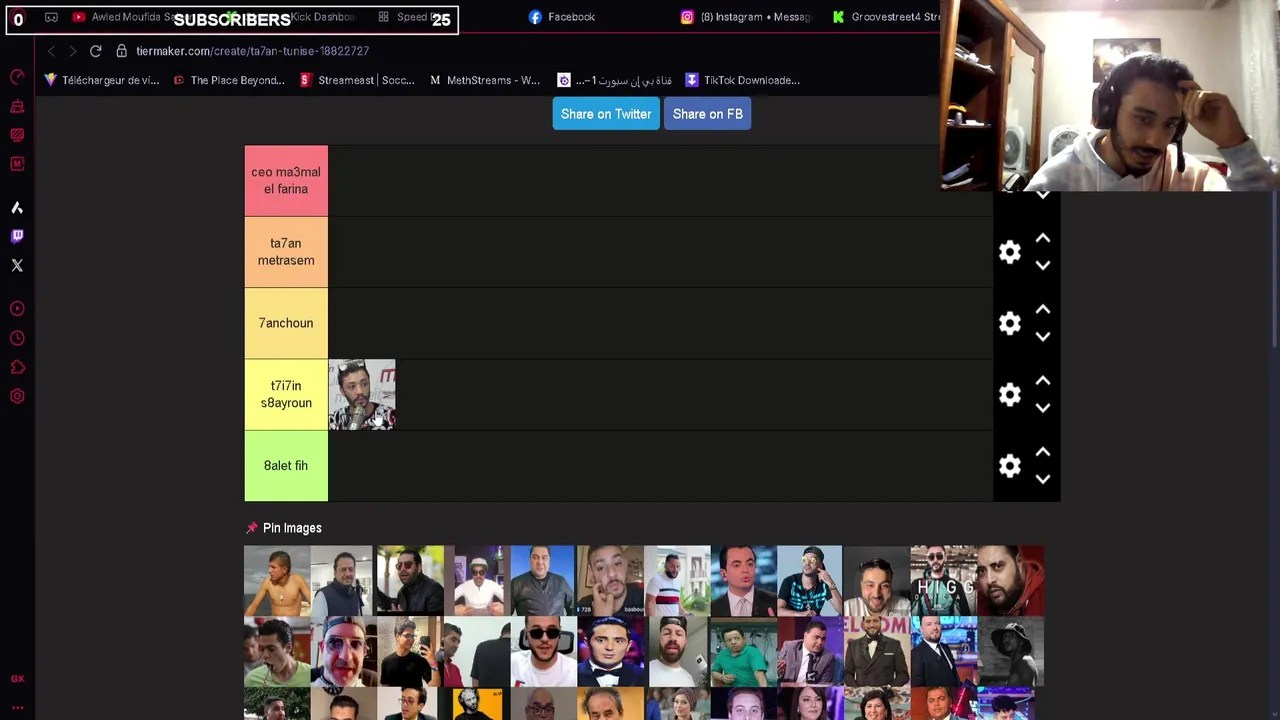Click the yellow t7i7in s8ayroun tier label
Viewport: 1280px width, 720px height.
tap(286, 395)
